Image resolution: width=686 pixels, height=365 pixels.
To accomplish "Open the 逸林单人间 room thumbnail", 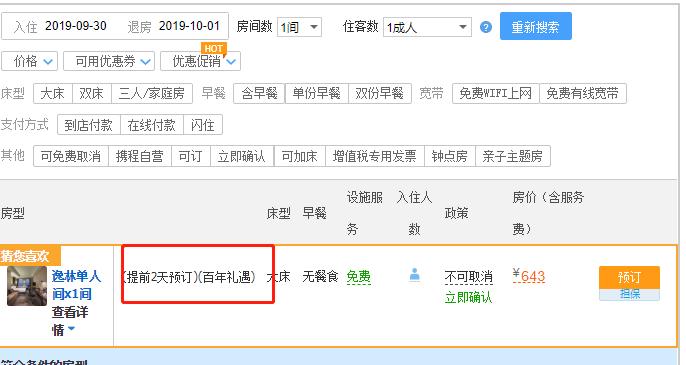I will coord(27,286).
